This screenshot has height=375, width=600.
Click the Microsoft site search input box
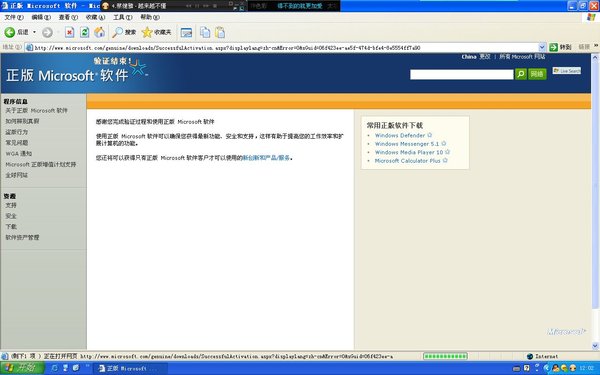point(461,74)
